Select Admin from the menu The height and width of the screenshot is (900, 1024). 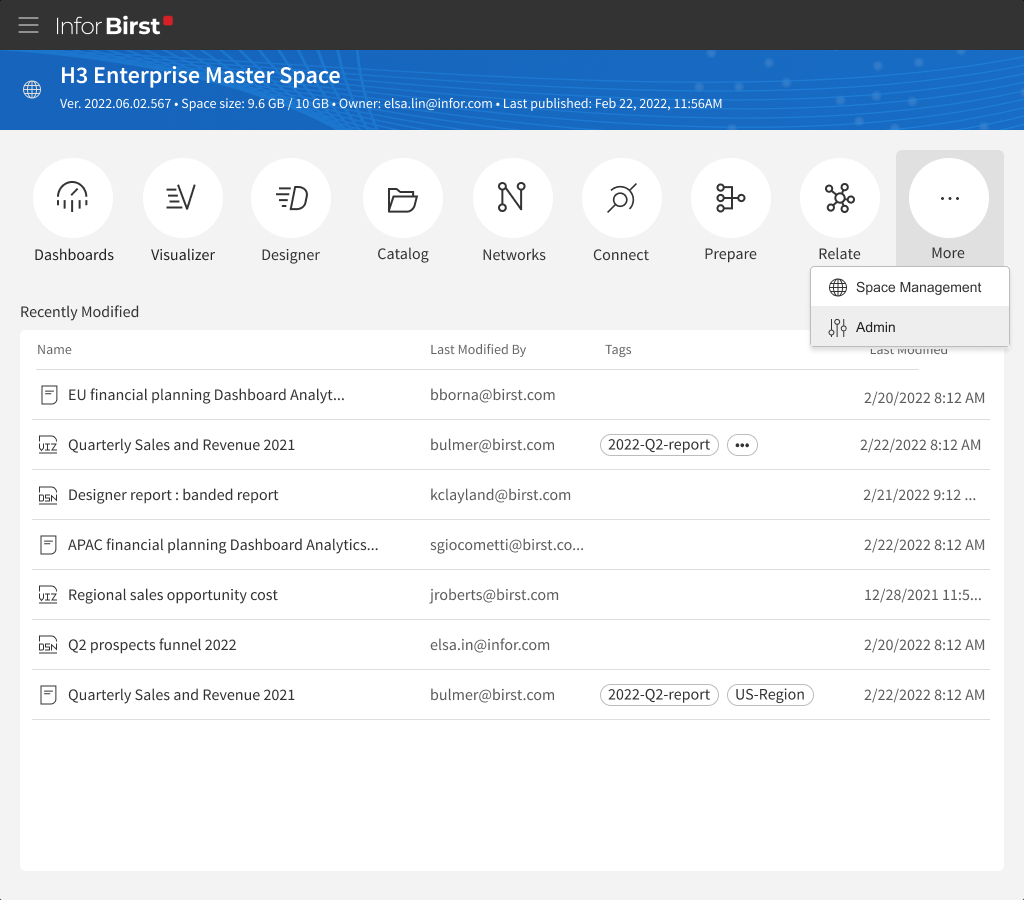(x=876, y=327)
